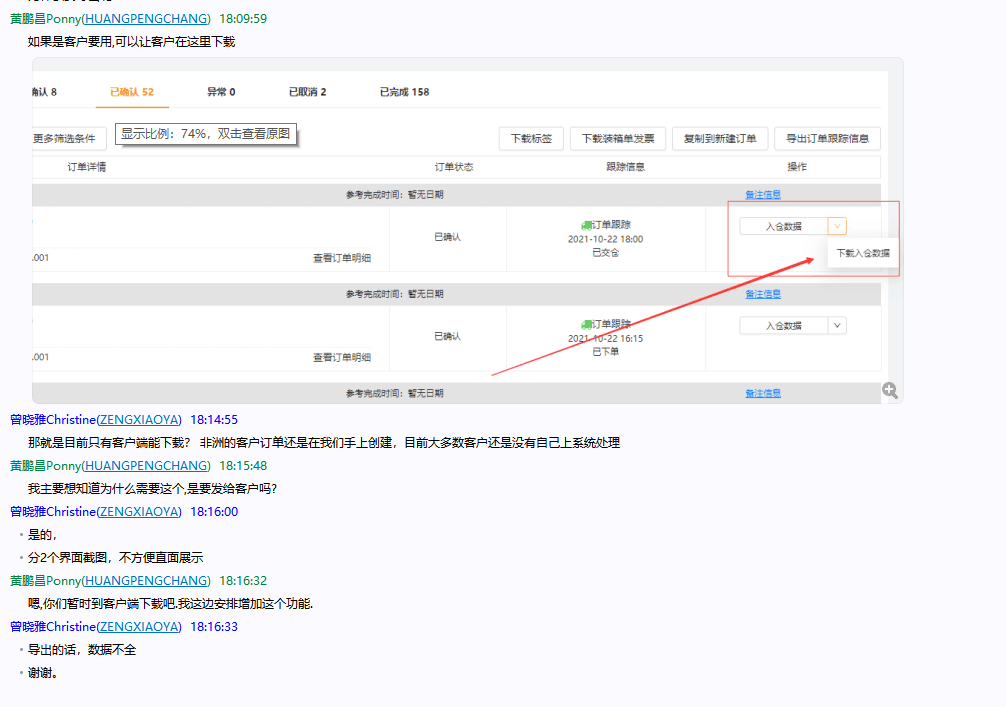Open 更多筛选条件 filter button

68,139
